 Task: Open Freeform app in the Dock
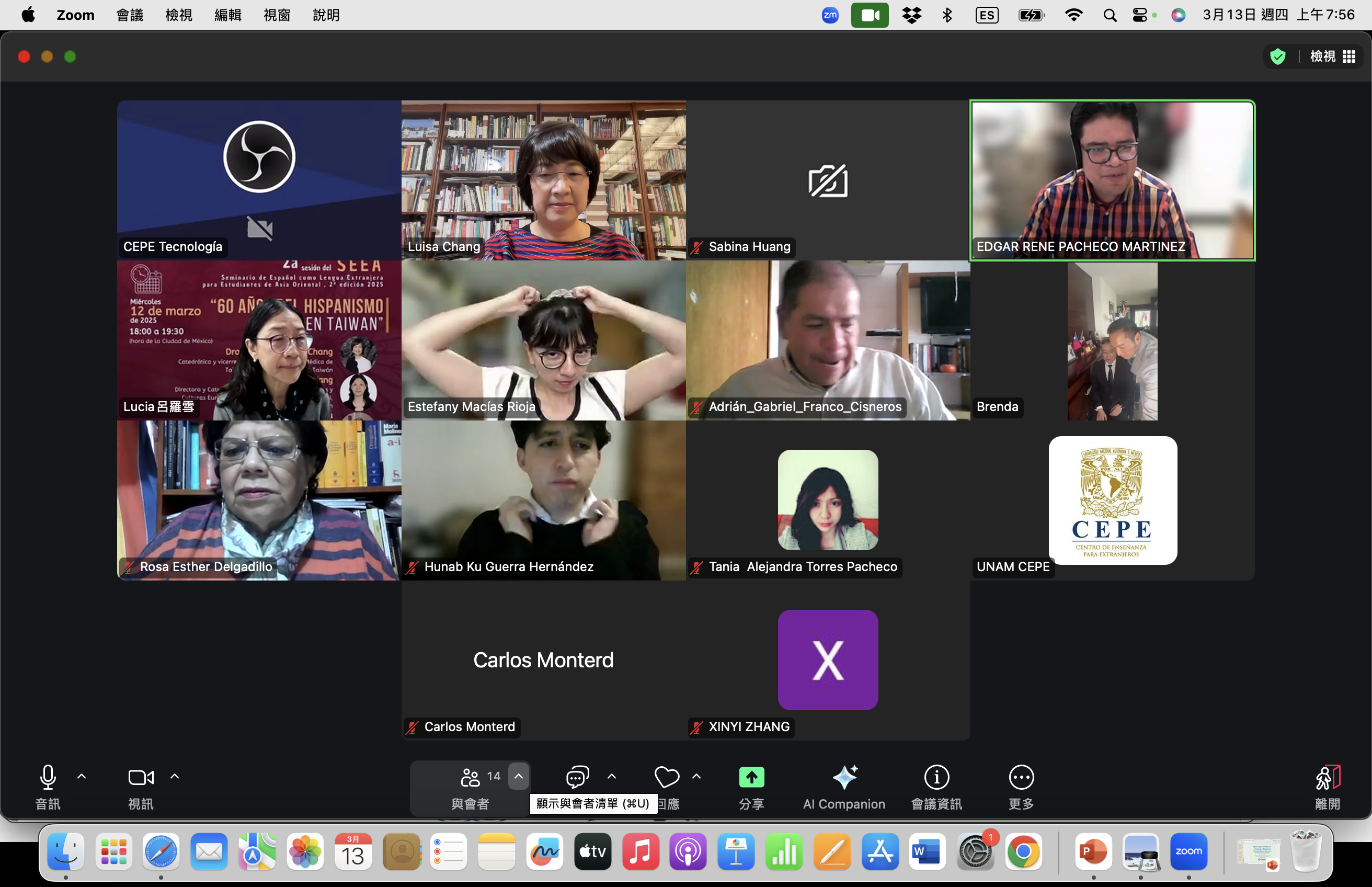544,851
